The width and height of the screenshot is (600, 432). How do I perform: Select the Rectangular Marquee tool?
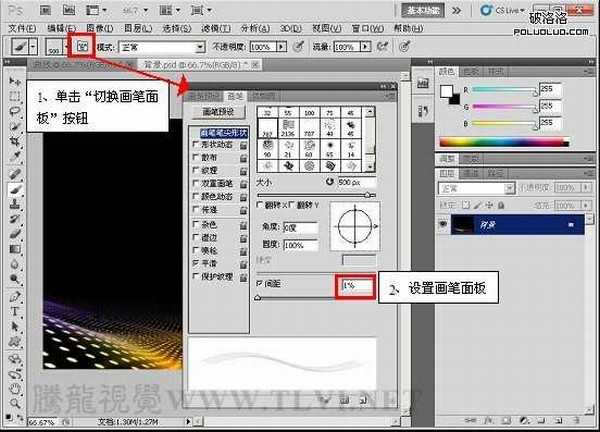click(x=15, y=96)
